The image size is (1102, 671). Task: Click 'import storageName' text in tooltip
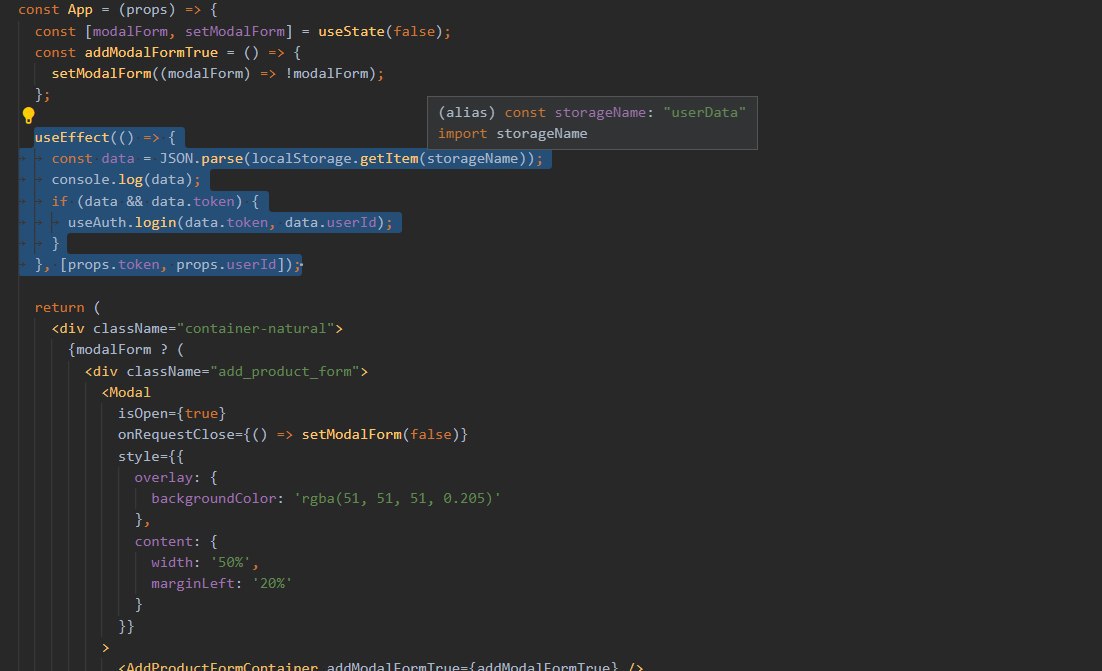pyautogui.click(x=512, y=133)
